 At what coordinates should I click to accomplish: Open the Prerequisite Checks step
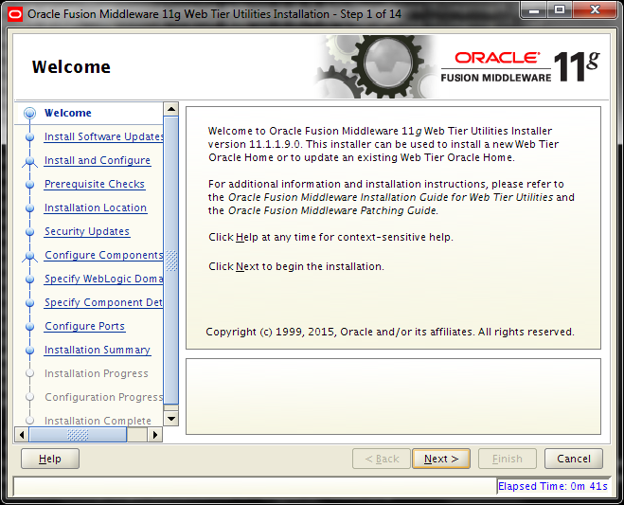point(94,184)
